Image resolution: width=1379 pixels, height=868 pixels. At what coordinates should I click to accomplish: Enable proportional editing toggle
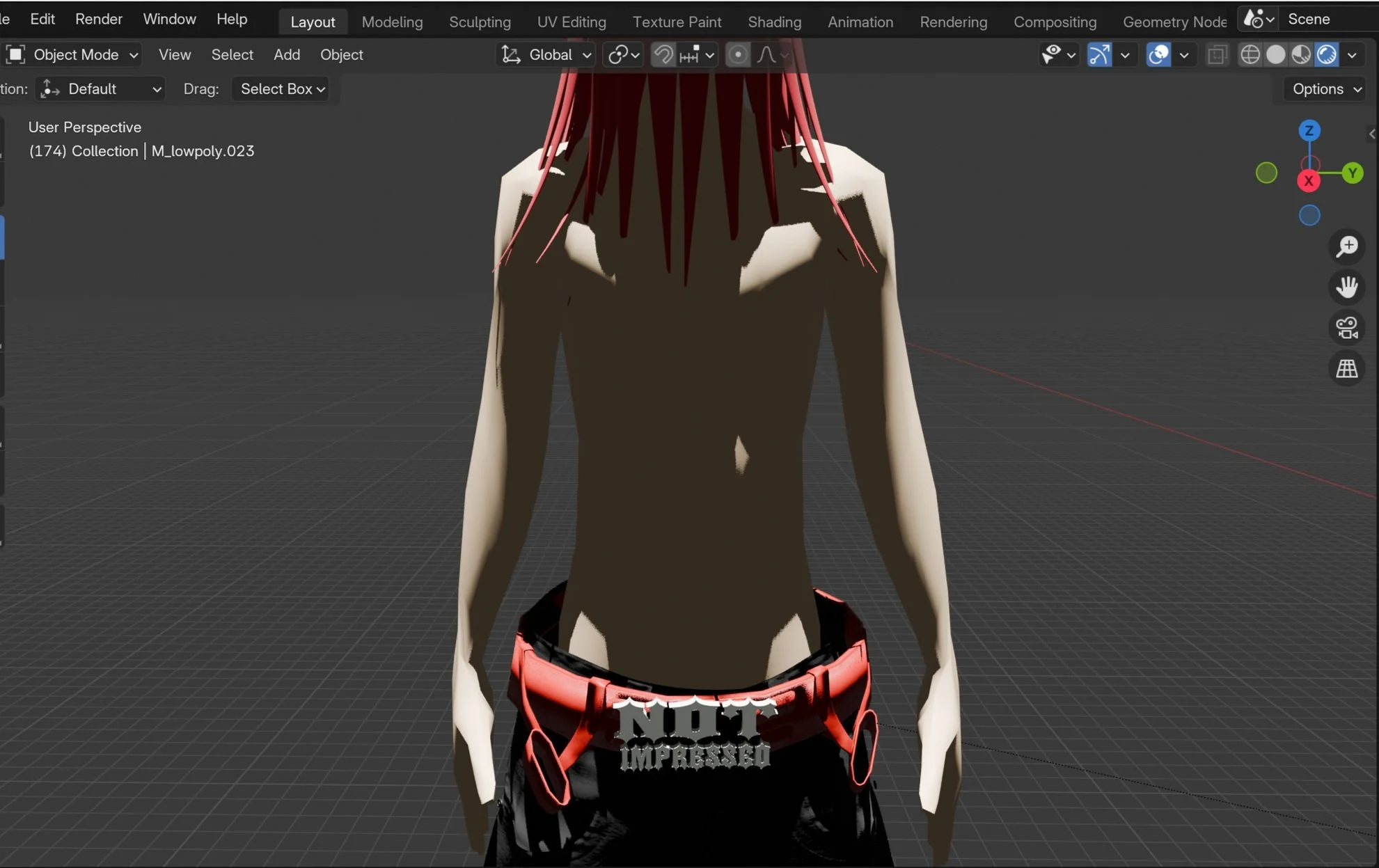[x=738, y=55]
